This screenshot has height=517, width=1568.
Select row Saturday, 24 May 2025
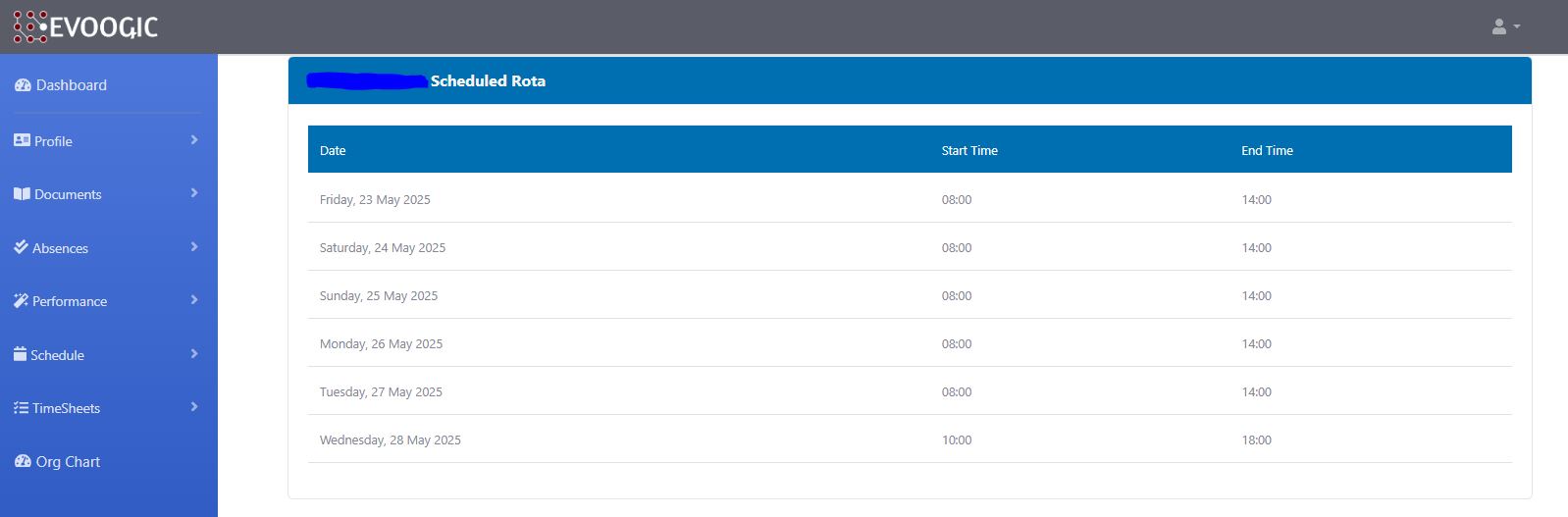tap(910, 247)
